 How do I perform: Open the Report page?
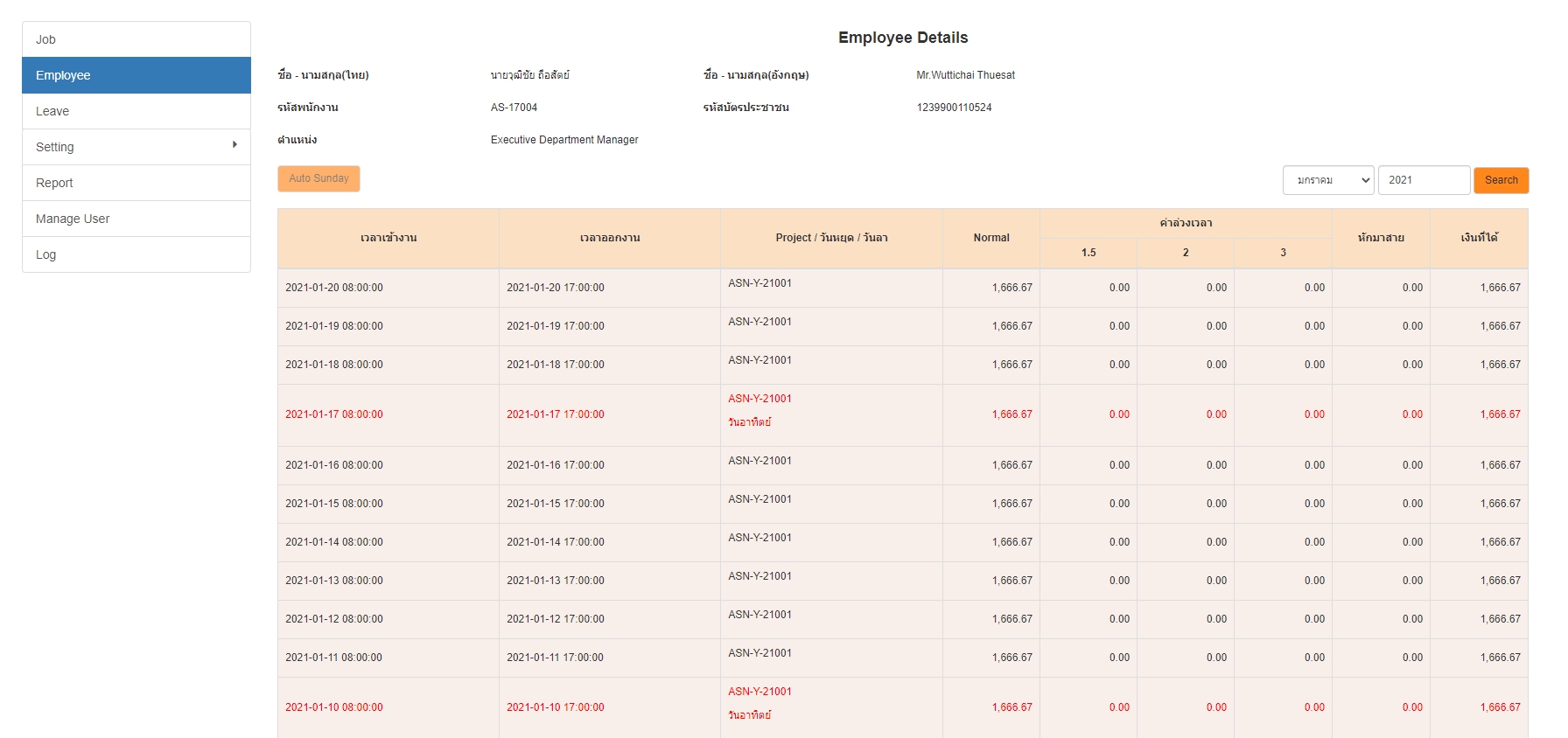coord(136,183)
